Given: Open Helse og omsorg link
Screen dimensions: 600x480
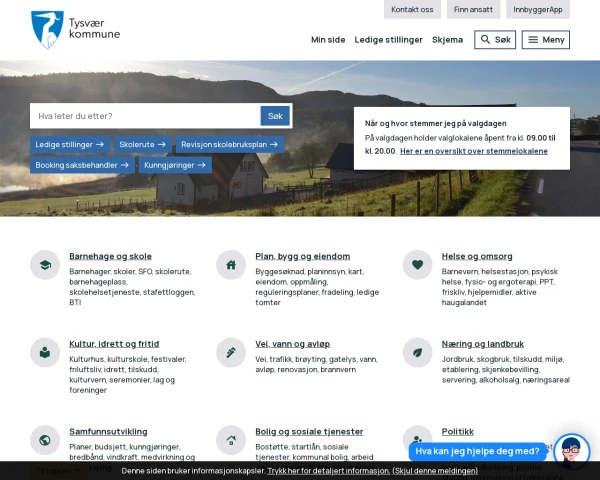Looking at the screenshot, I should point(477,256).
